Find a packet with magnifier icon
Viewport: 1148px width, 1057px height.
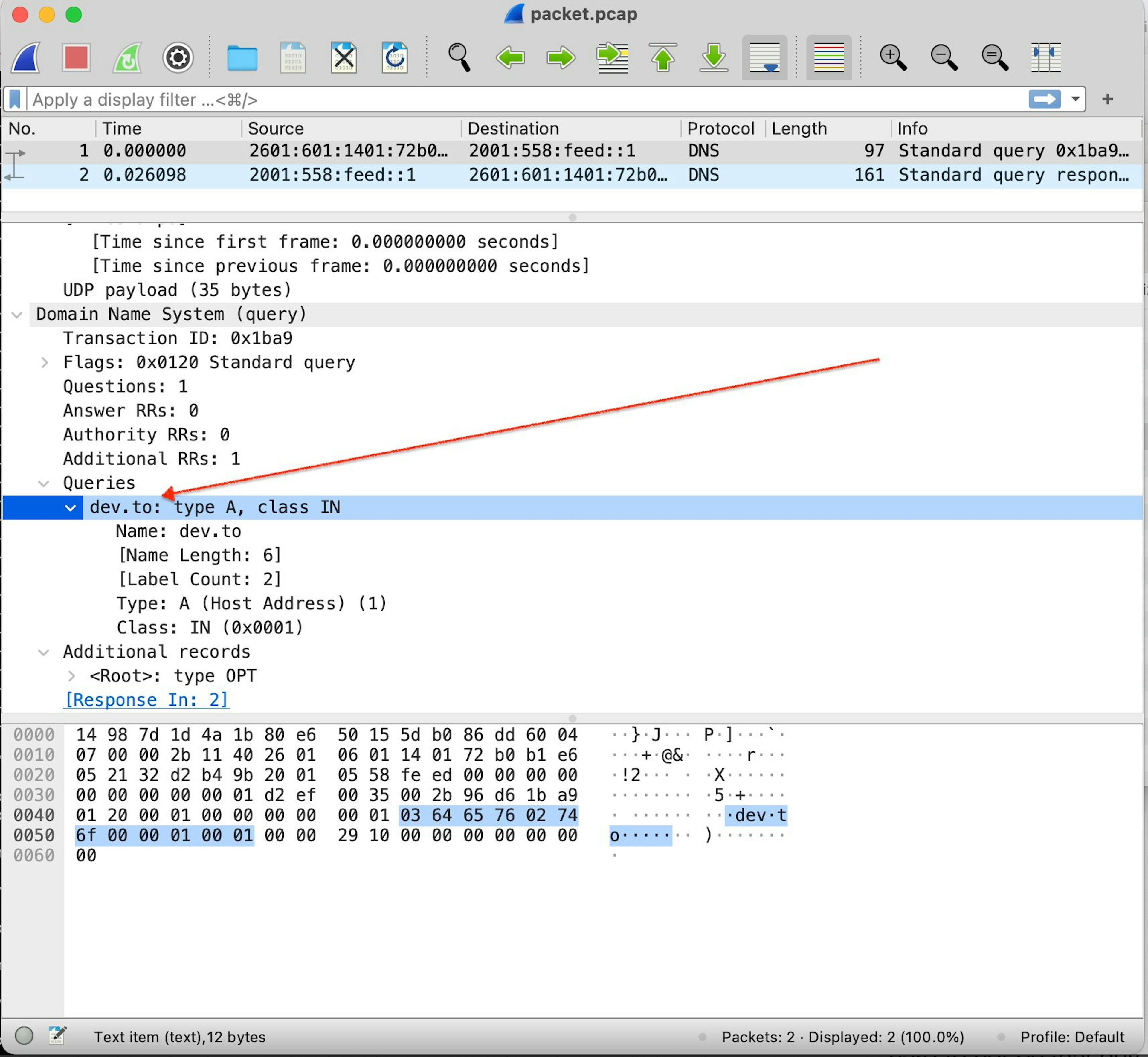pos(459,57)
